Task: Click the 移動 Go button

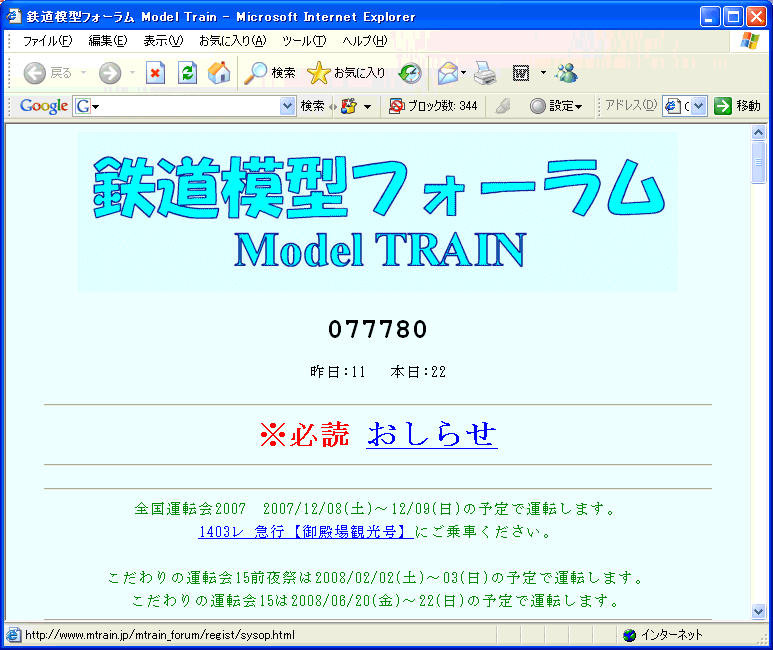Action: pyautogui.click(x=738, y=106)
